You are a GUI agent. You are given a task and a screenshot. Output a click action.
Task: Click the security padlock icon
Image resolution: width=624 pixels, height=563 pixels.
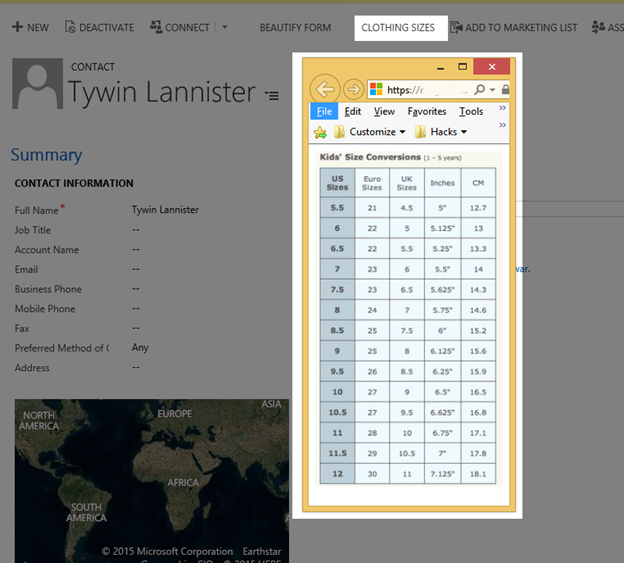(x=505, y=89)
